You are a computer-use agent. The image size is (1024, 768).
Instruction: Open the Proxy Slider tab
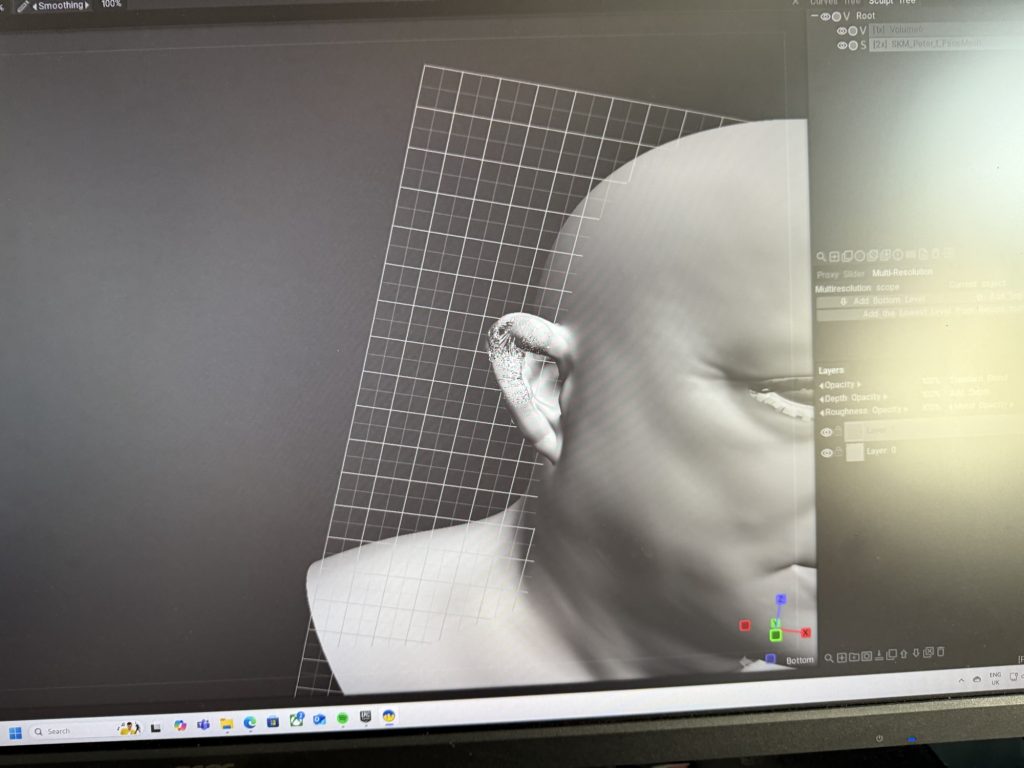tap(840, 274)
